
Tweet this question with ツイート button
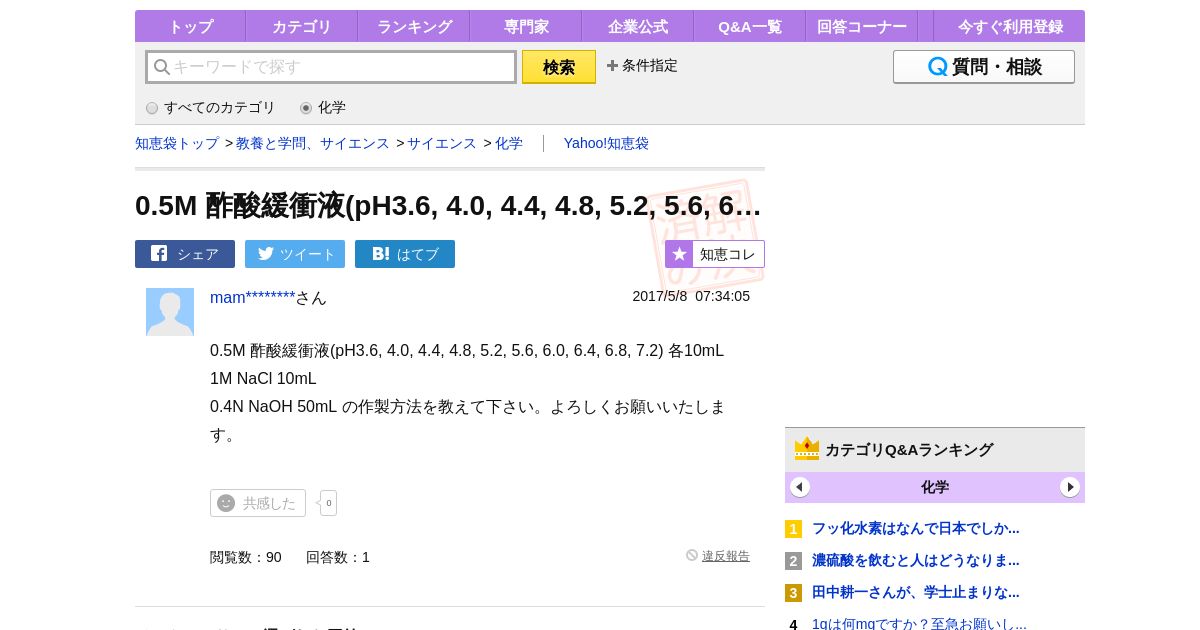[295, 254]
